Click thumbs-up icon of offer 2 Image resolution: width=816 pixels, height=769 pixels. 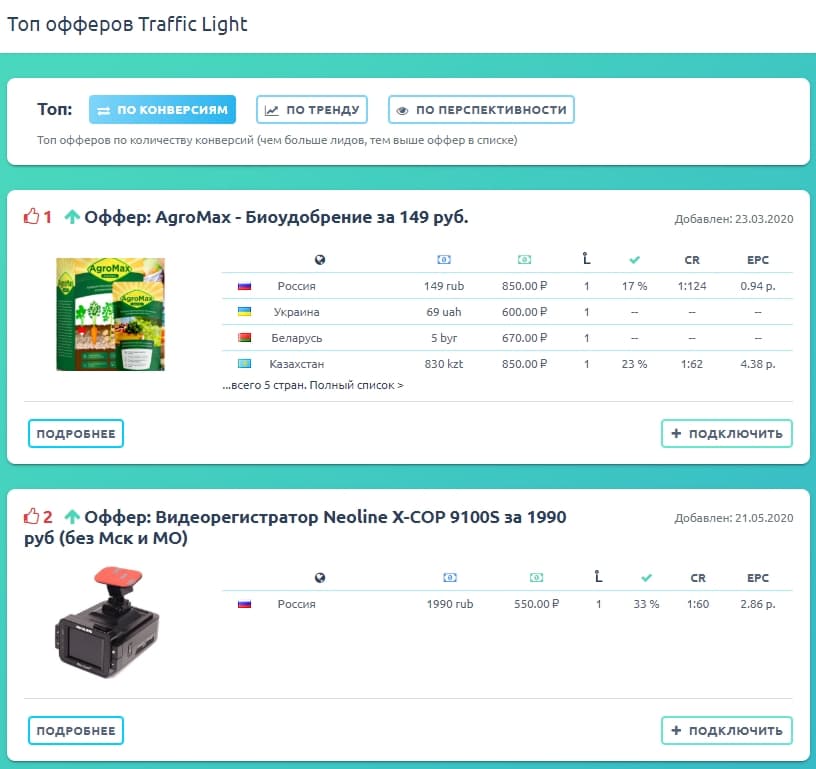[x=31, y=516]
